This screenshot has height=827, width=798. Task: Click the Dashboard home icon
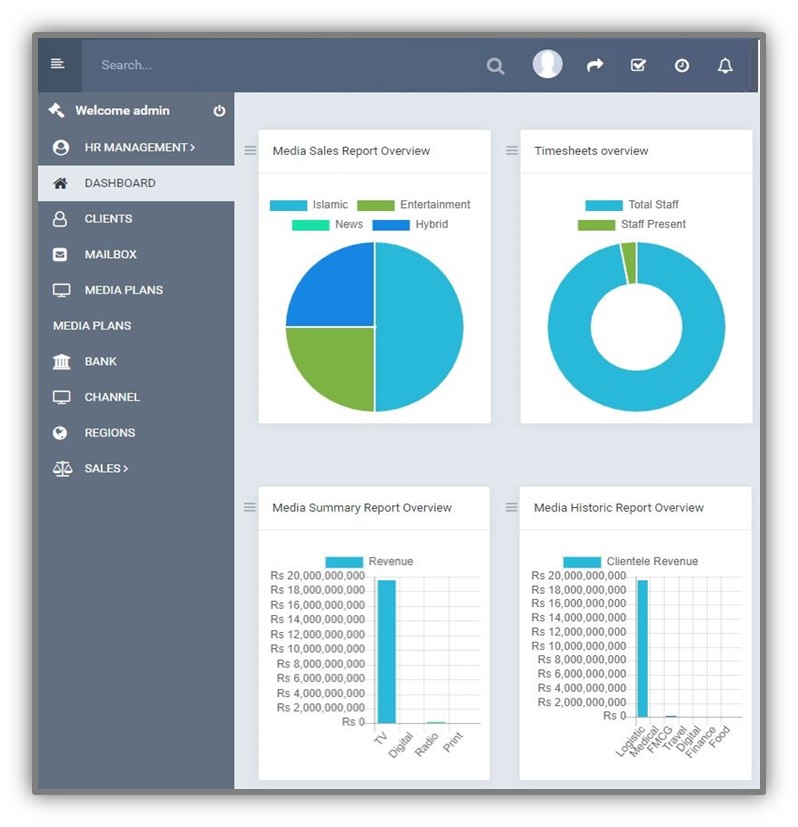pyautogui.click(x=60, y=184)
